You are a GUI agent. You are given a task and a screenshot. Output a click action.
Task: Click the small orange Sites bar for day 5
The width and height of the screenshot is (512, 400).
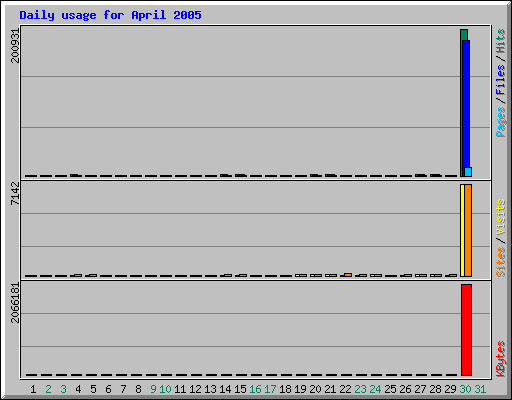[93, 275]
